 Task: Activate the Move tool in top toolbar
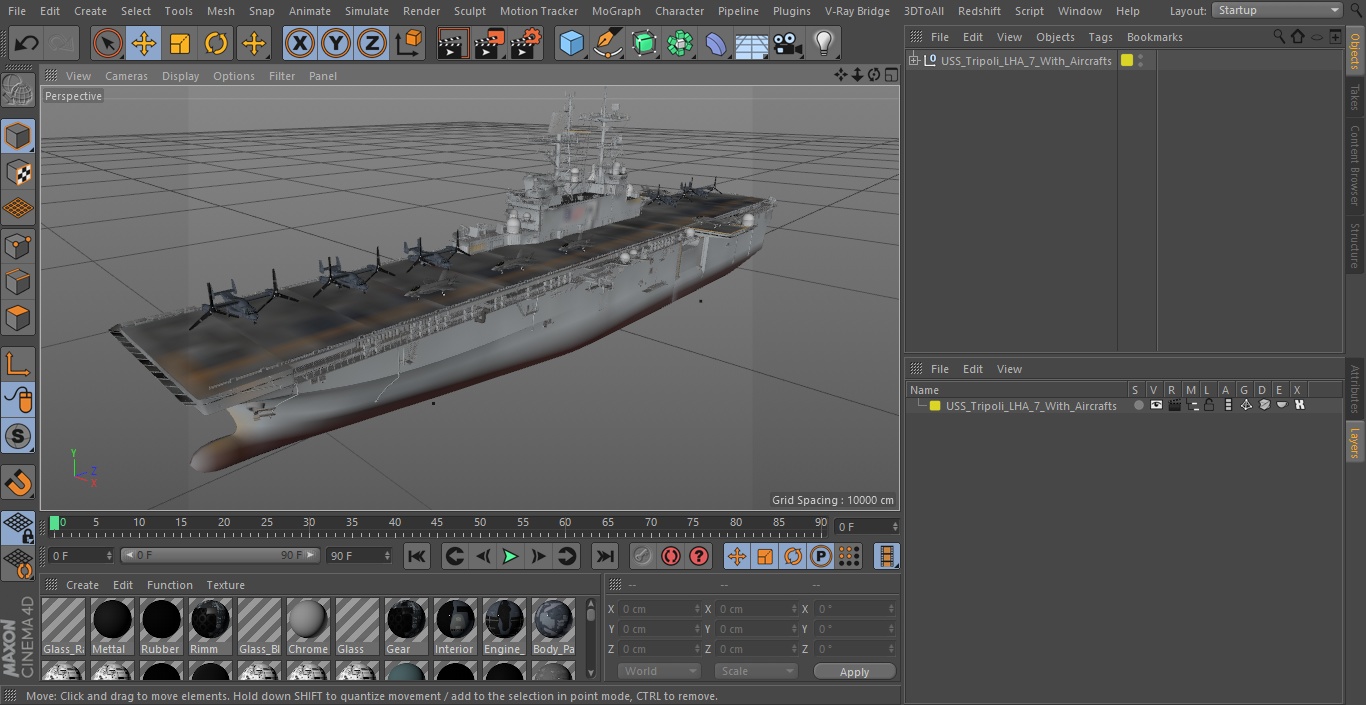coord(144,43)
